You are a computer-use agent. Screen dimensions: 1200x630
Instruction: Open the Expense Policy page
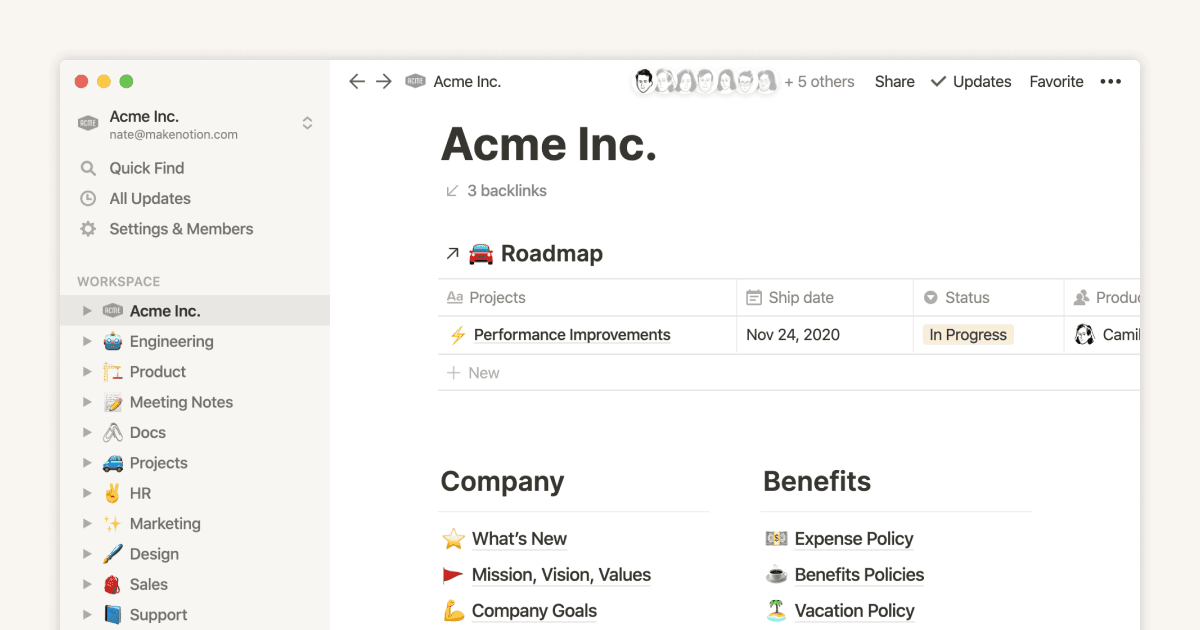[853, 539]
